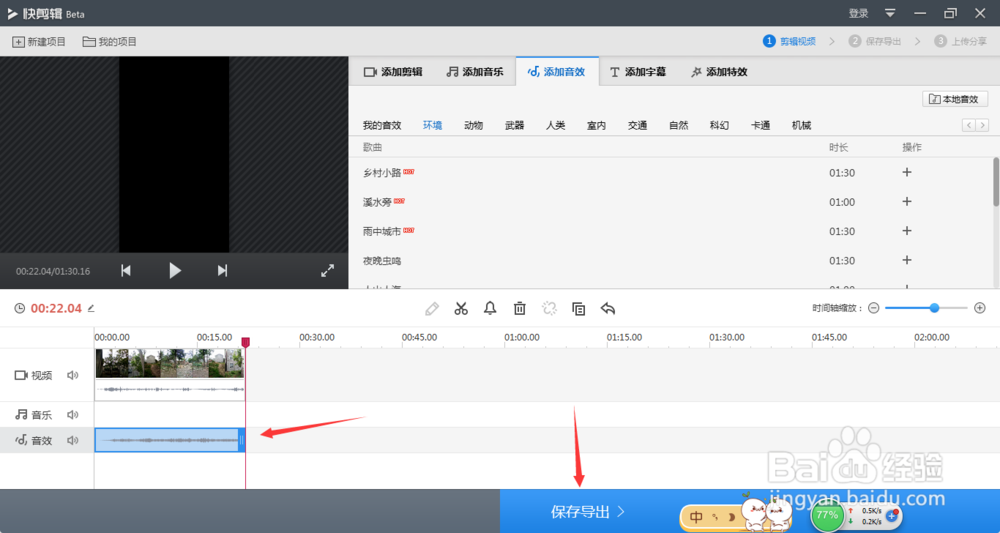Open the 添加剪辑 tab
1000x533 pixels.
[x=393, y=72]
